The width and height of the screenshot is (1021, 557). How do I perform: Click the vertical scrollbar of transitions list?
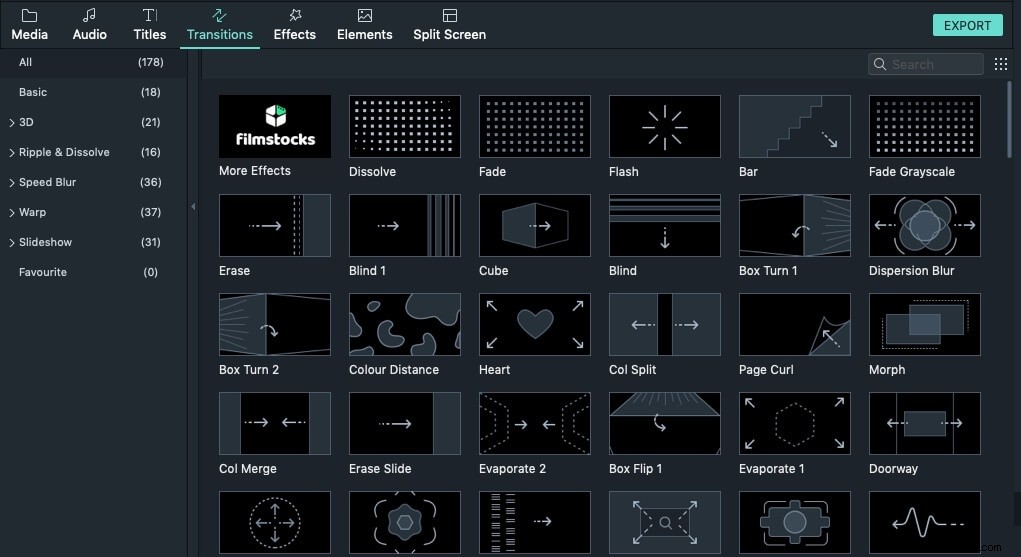(1009, 119)
